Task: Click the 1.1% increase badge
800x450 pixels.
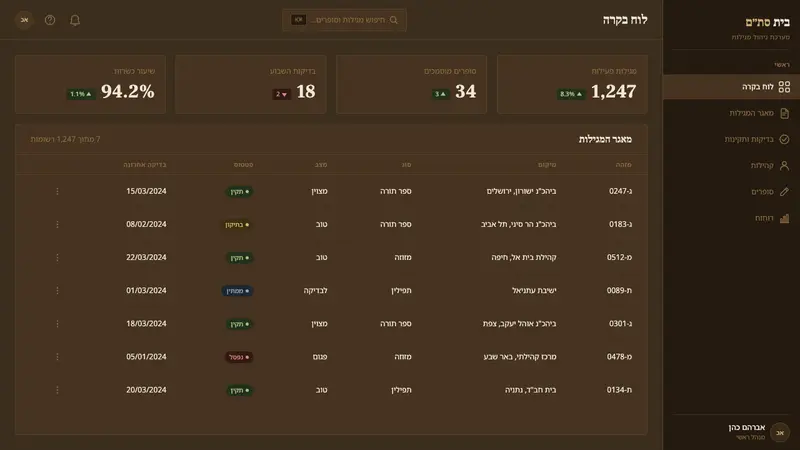Action: coord(81,94)
